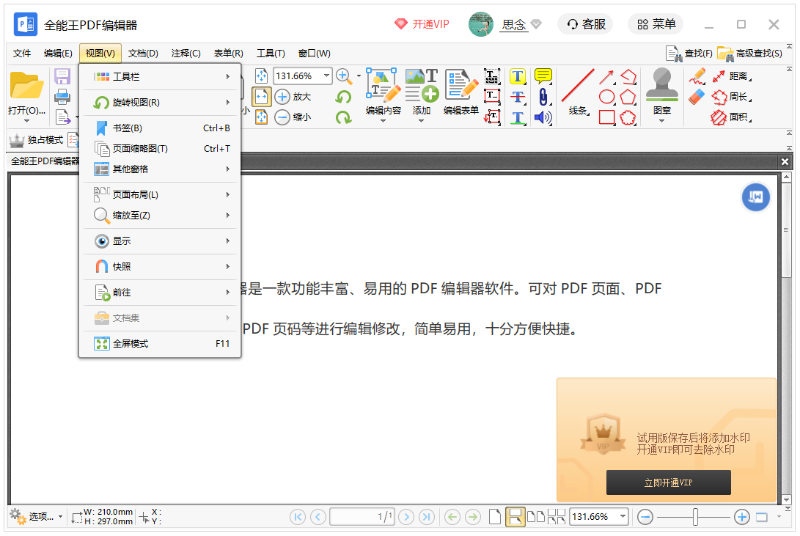Open the 注释(C) menu
The image size is (800, 536).
click(186, 53)
